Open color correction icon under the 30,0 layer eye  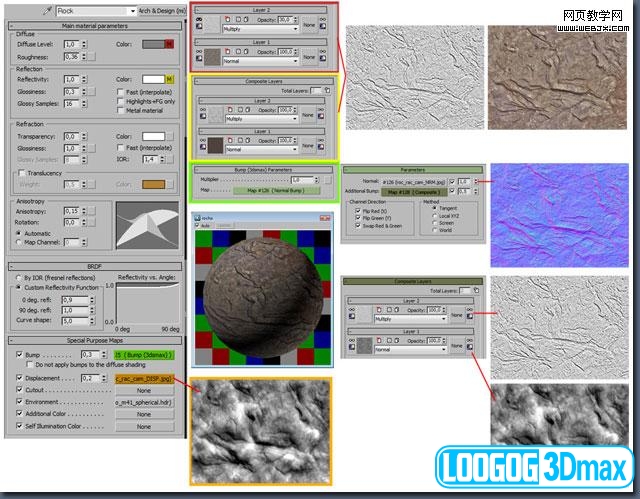(x=199, y=27)
